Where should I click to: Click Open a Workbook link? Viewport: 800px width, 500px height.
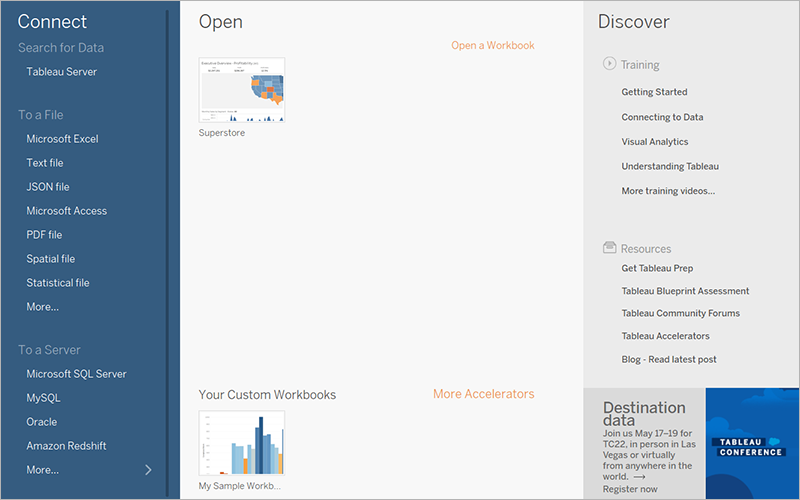click(x=492, y=45)
